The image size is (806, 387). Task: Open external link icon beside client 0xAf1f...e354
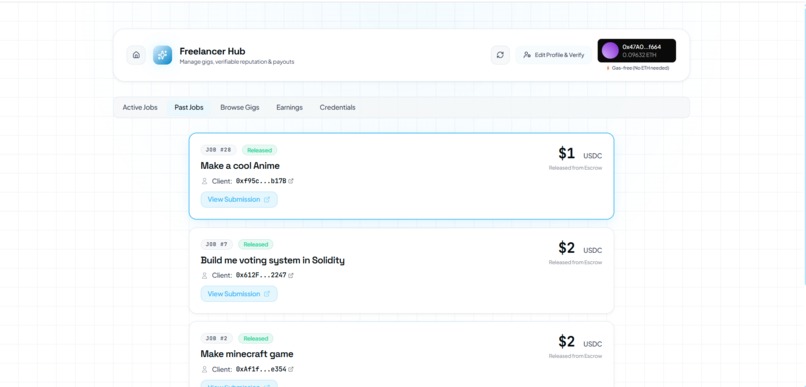coord(291,369)
